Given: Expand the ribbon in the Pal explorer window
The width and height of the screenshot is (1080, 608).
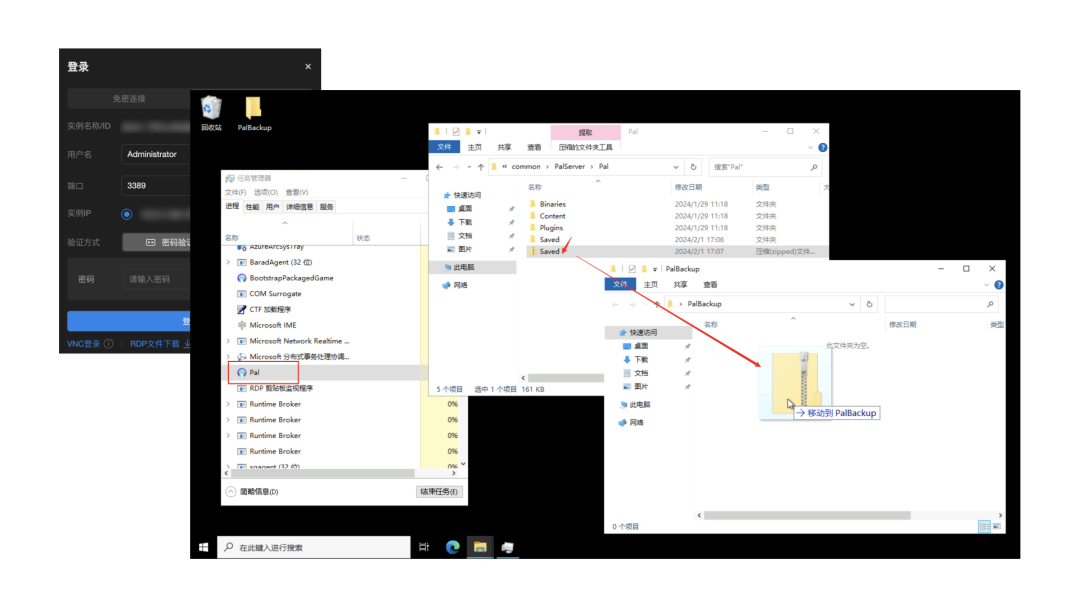Looking at the screenshot, I should tap(810, 147).
